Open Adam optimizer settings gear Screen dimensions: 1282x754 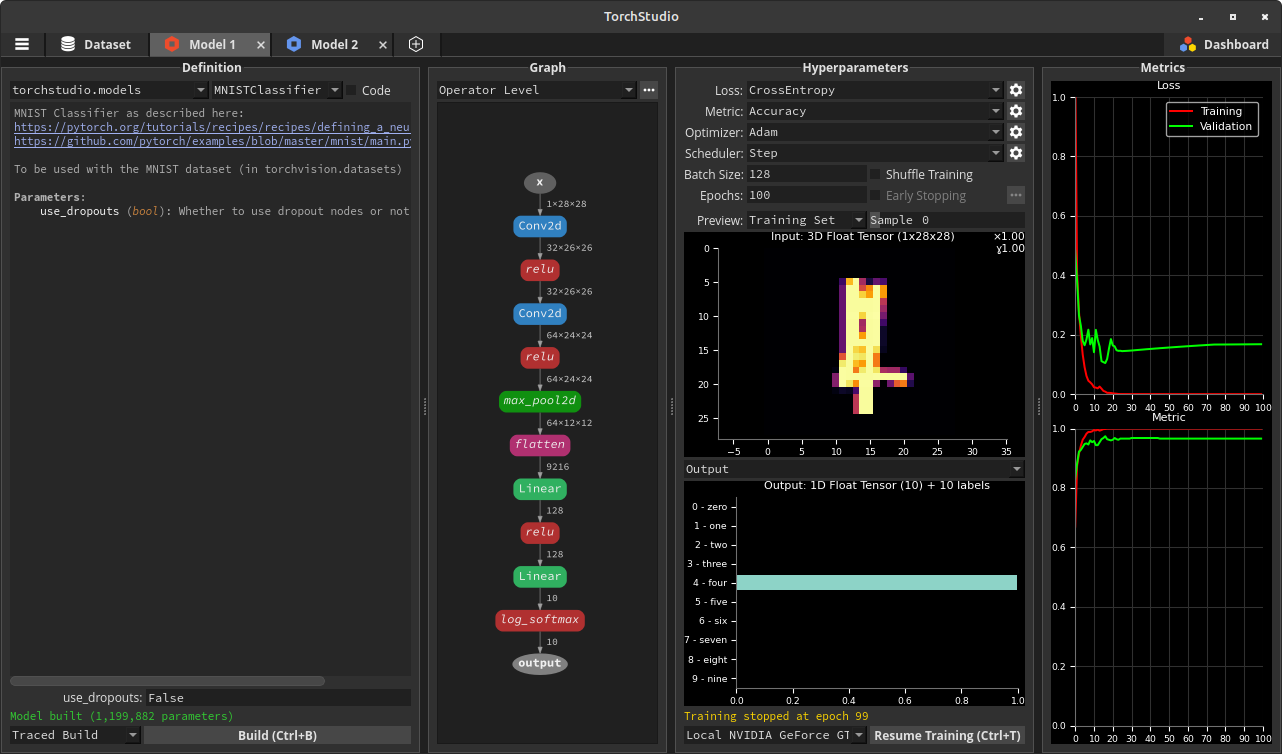pyautogui.click(x=1016, y=132)
